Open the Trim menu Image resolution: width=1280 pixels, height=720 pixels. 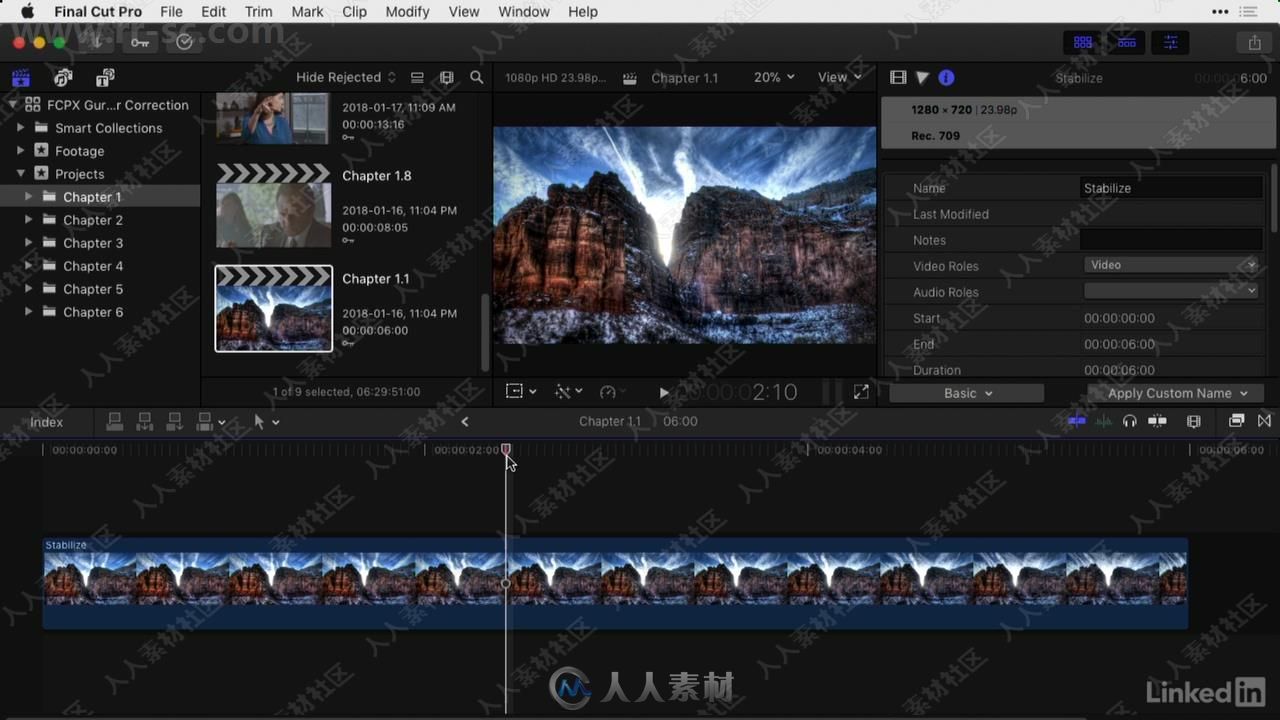coord(258,12)
